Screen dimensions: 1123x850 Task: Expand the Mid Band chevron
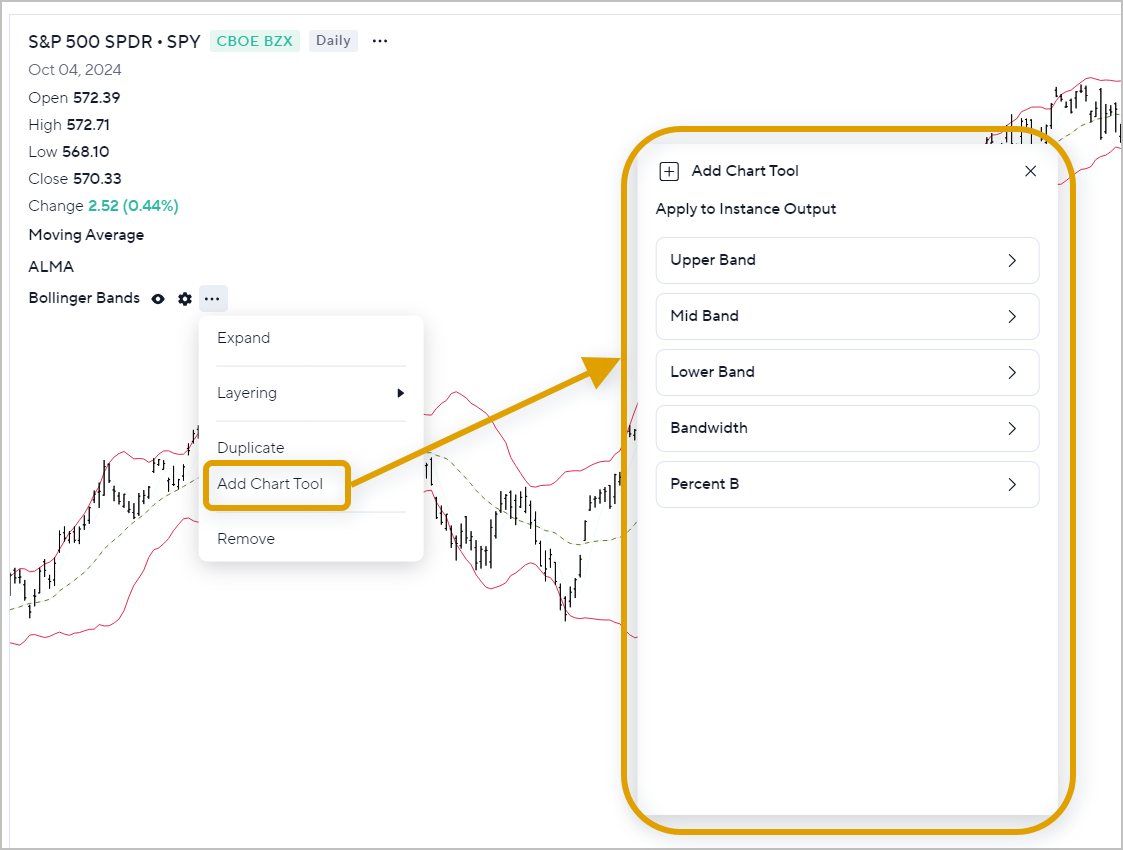tap(1012, 317)
